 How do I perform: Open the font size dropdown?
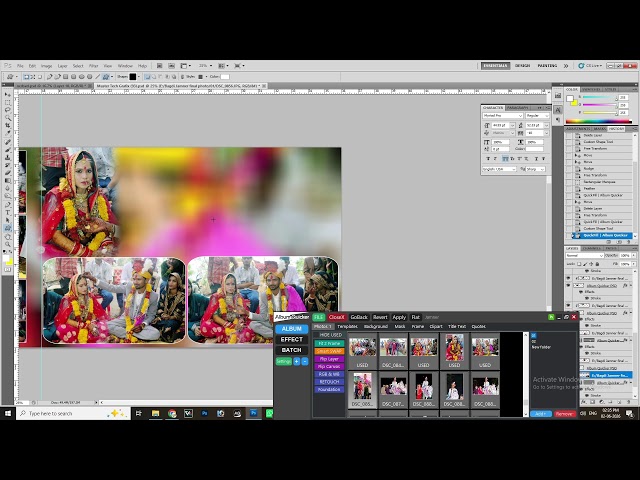tap(512, 125)
